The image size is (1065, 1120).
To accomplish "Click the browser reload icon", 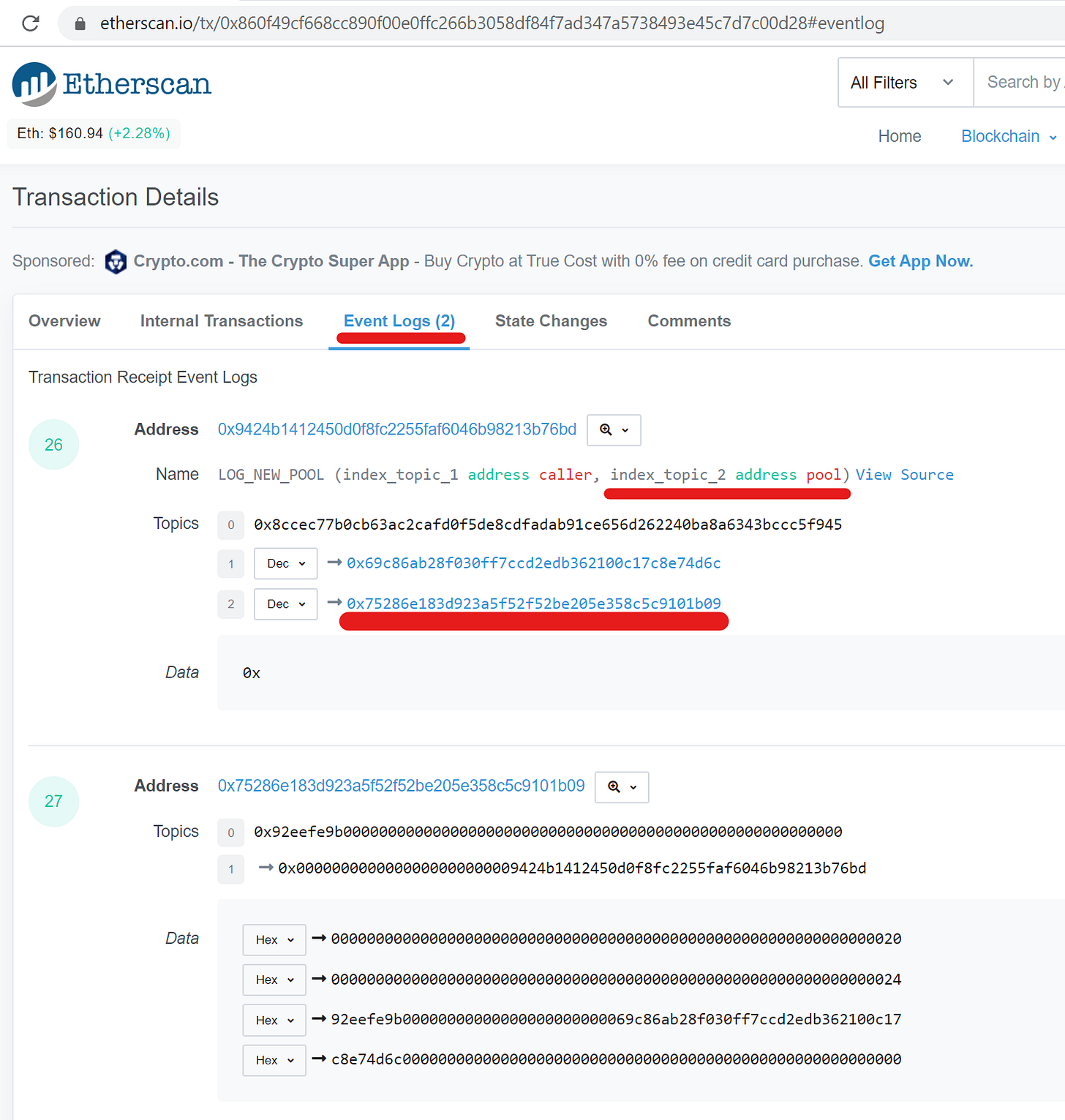I will pyautogui.click(x=31, y=23).
